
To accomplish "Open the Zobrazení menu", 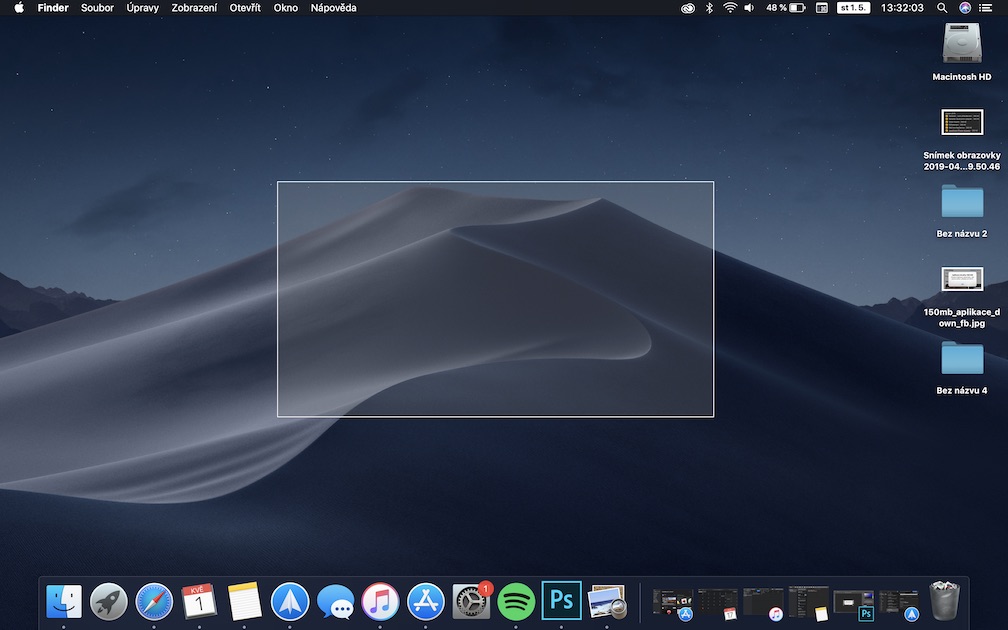I will pyautogui.click(x=194, y=8).
